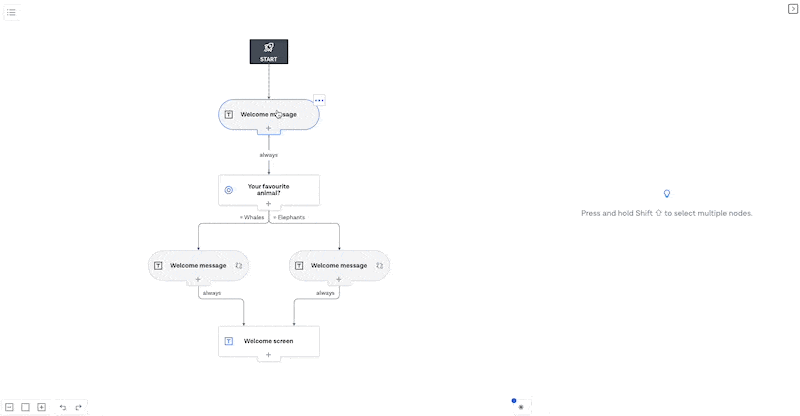Click the 'Press and hold Shift' hint text
Viewport: 800px width, 416px height.
click(x=667, y=213)
